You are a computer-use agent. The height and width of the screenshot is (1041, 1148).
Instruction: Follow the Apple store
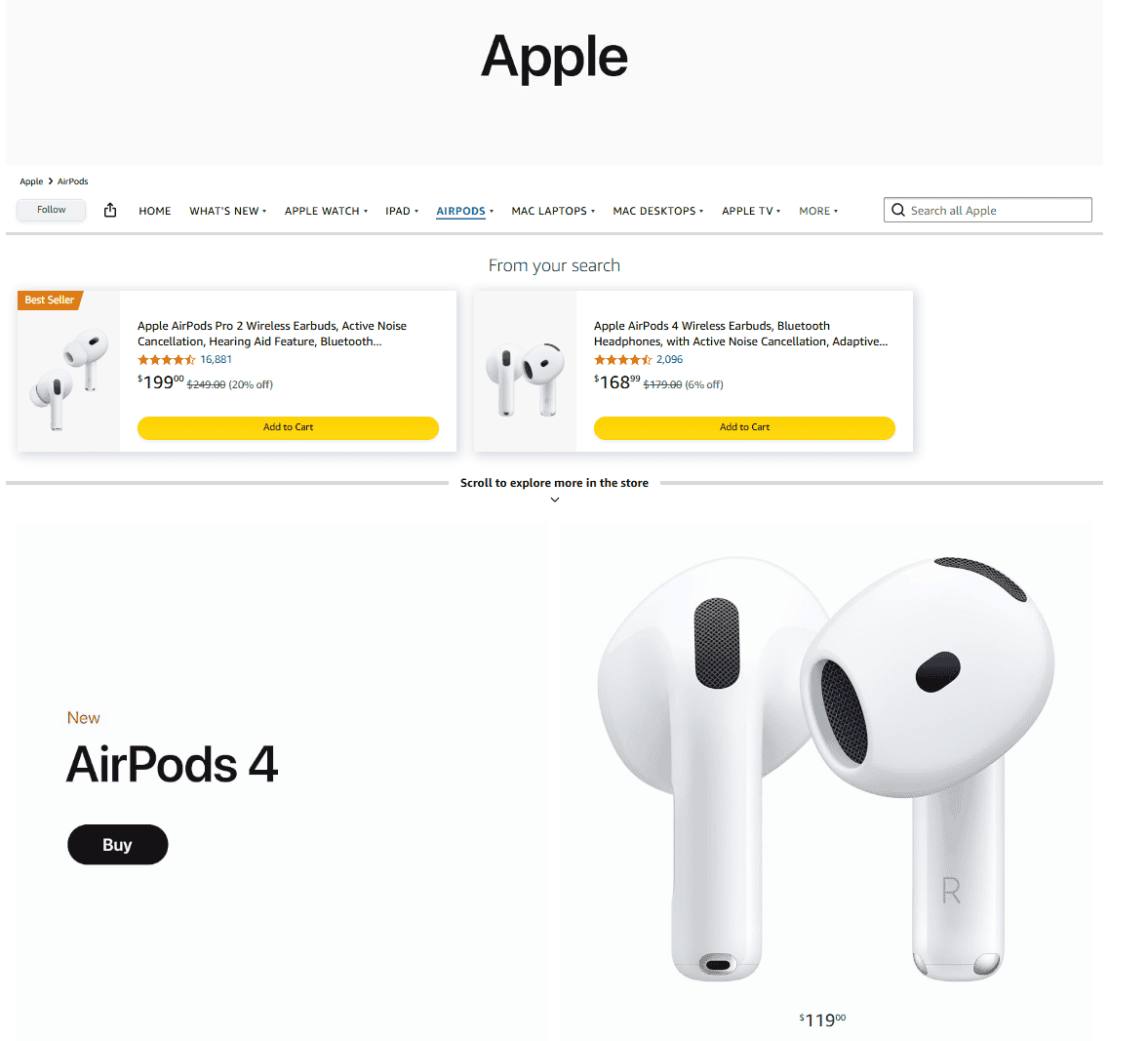click(52, 210)
